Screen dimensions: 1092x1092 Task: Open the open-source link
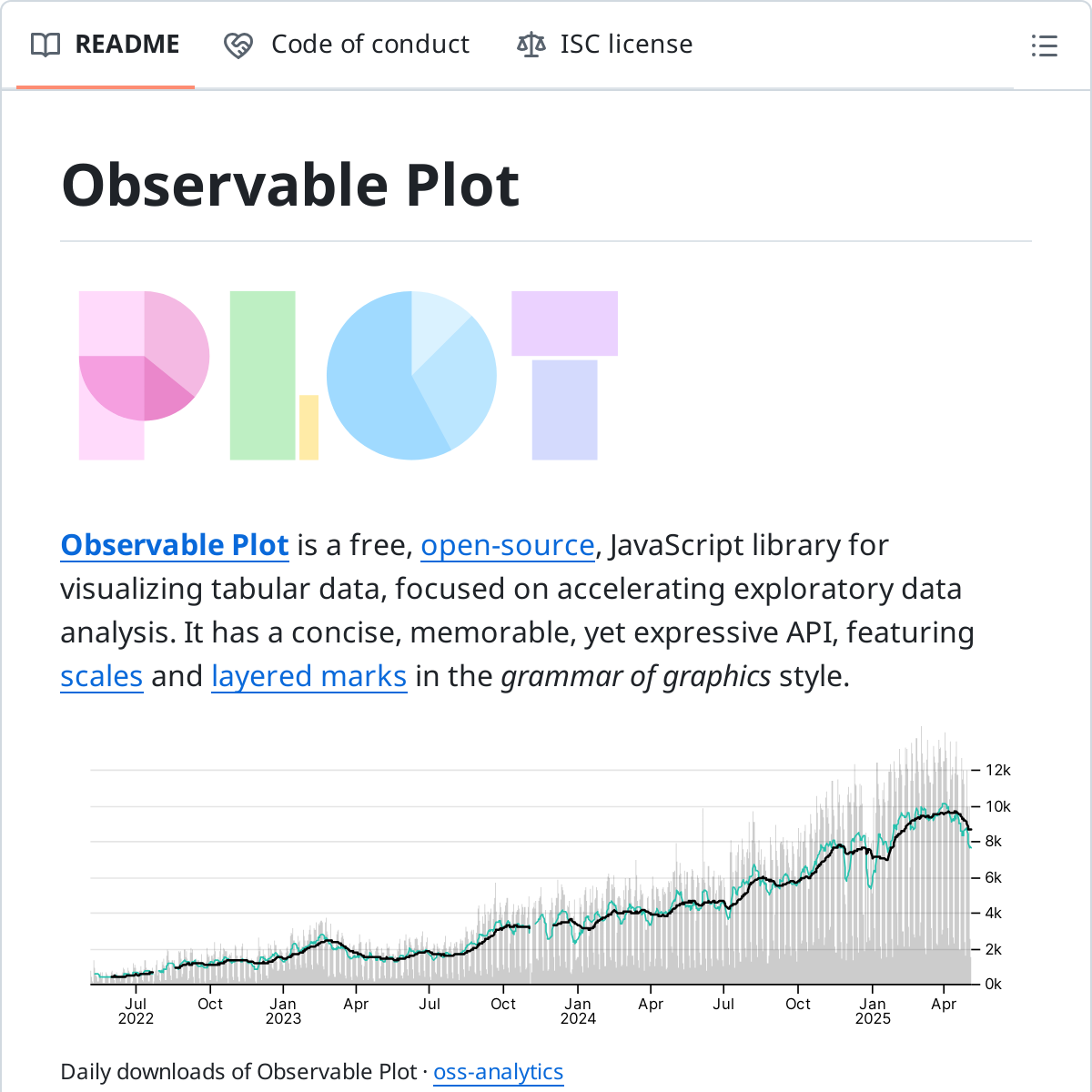click(x=508, y=545)
